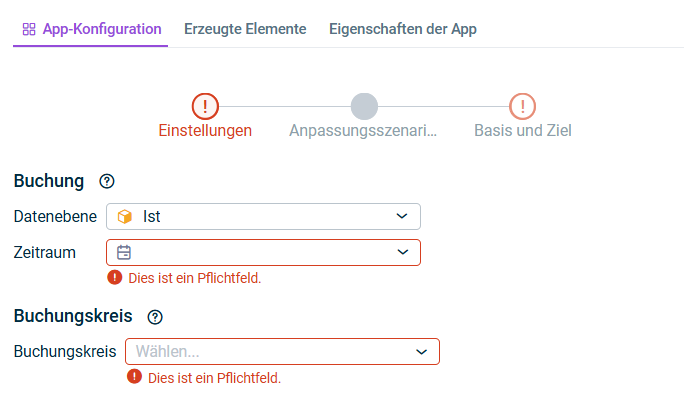Switch to the Erzeugte Elemente tab
Viewport: 684px width, 417px height.
click(245, 29)
